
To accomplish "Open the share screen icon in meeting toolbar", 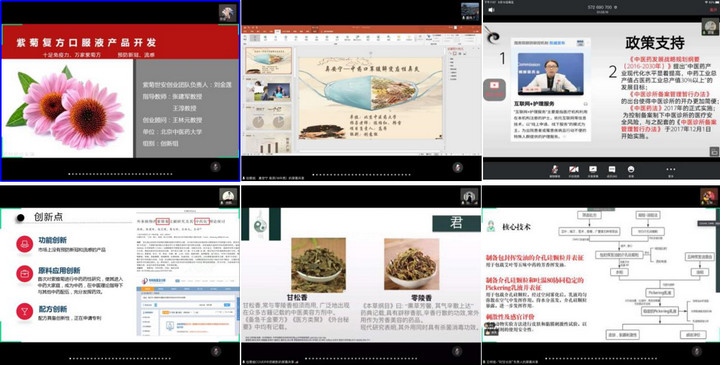I will tap(593, 170).
